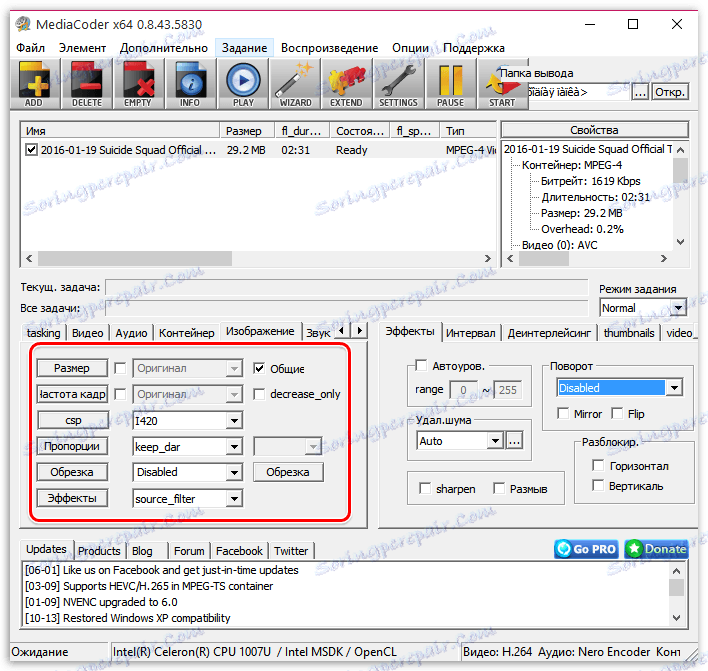The width and height of the screenshot is (708, 671).
Task: Open the Задание menu
Action: [244, 48]
